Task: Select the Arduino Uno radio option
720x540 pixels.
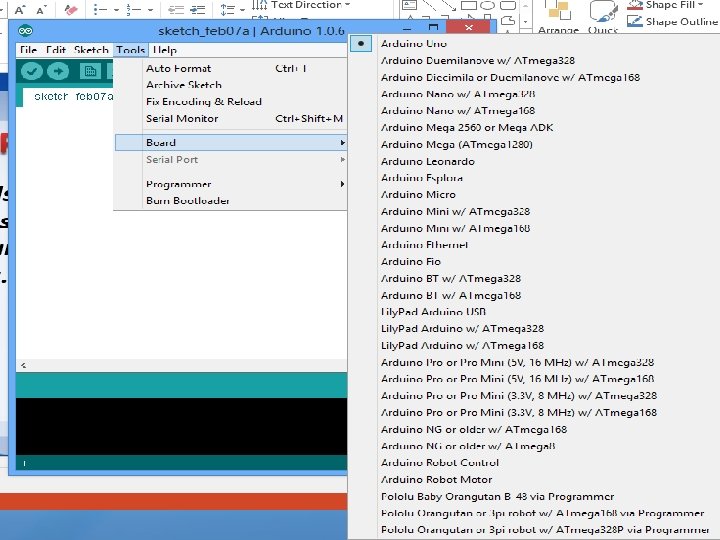Action: coord(361,44)
